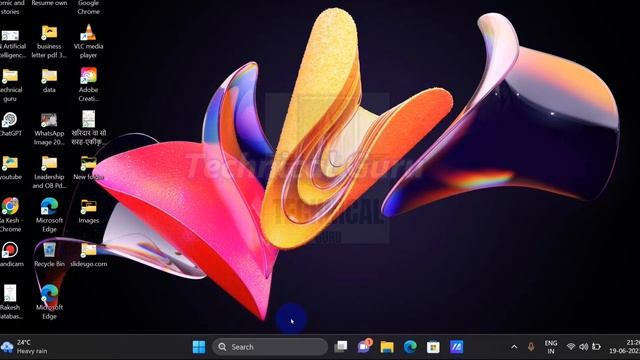Open the Artificial Intelligence file
Screen dimensions: 640x360
(11, 44)
